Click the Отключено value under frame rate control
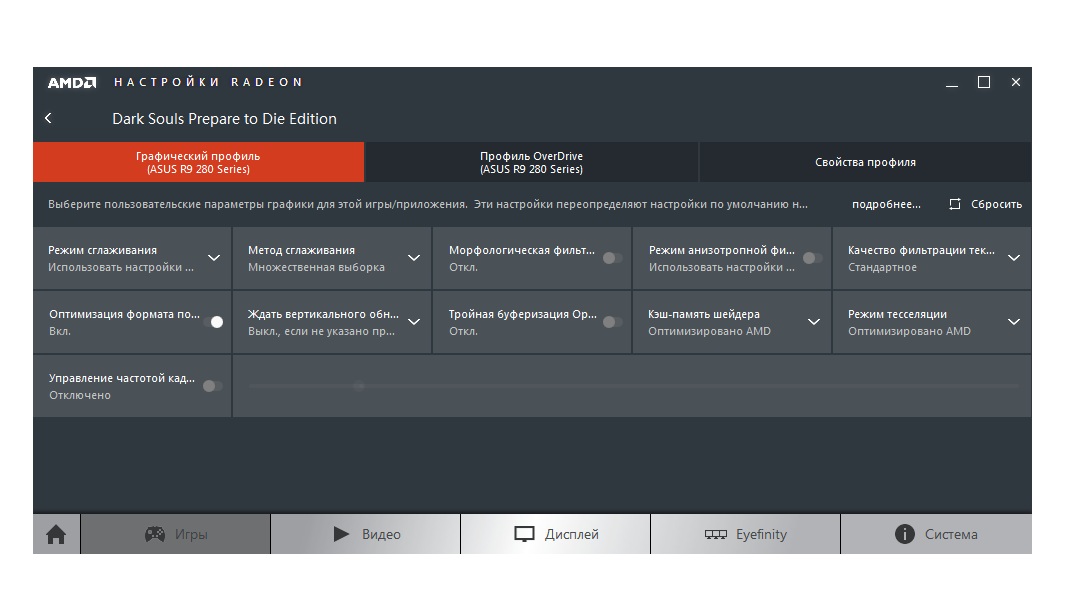Image resolution: width=1090 pixels, height=614 pixels. [80, 395]
